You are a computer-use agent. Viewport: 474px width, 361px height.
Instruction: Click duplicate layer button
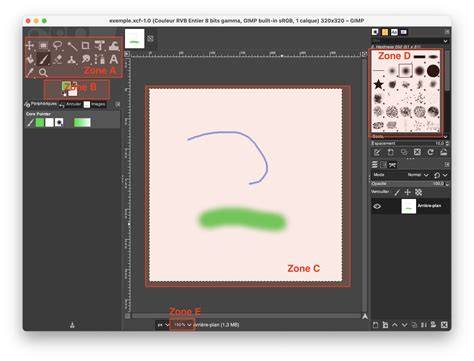coord(414,325)
